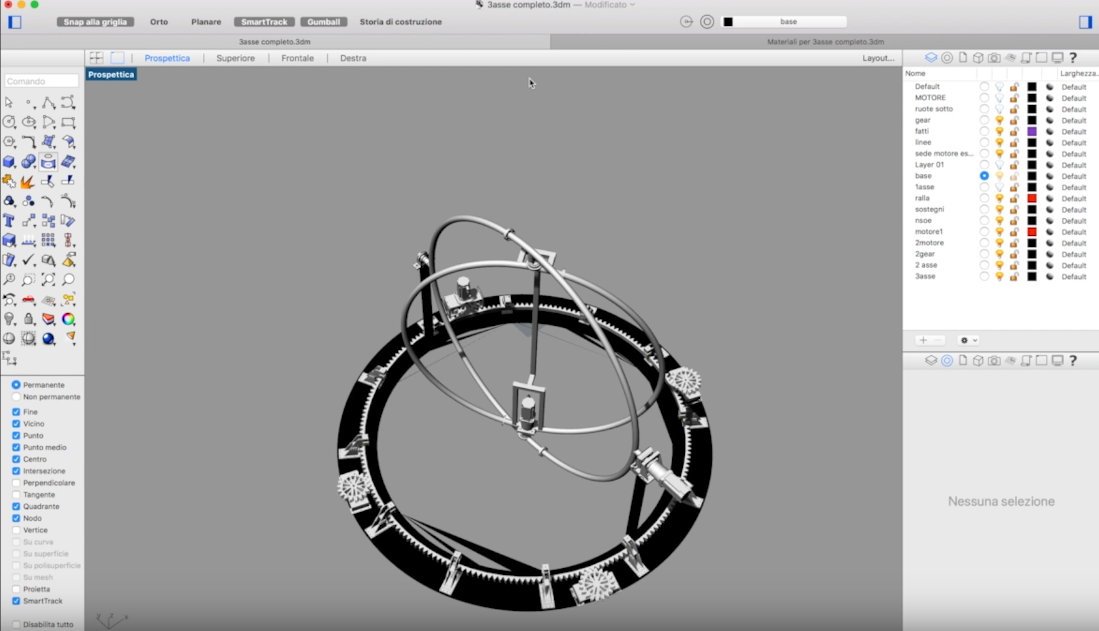Image resolution: width=1099 pixels, height=631 pixels.
Task: Select the arrow pointer selection tool
Action: click(x=9, y=102)
